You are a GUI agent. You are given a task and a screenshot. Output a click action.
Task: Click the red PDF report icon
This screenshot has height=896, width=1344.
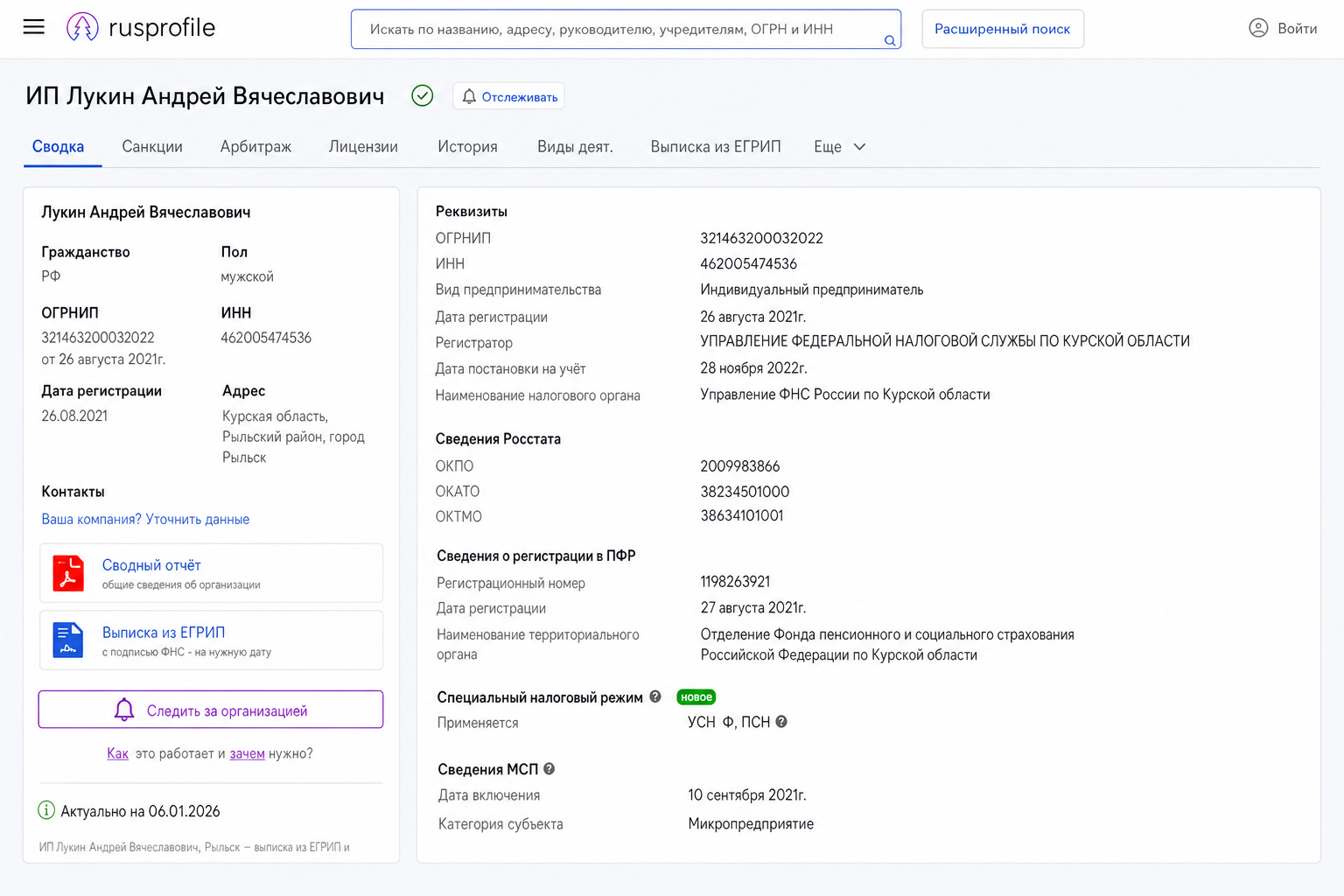(x=68, y=573)
